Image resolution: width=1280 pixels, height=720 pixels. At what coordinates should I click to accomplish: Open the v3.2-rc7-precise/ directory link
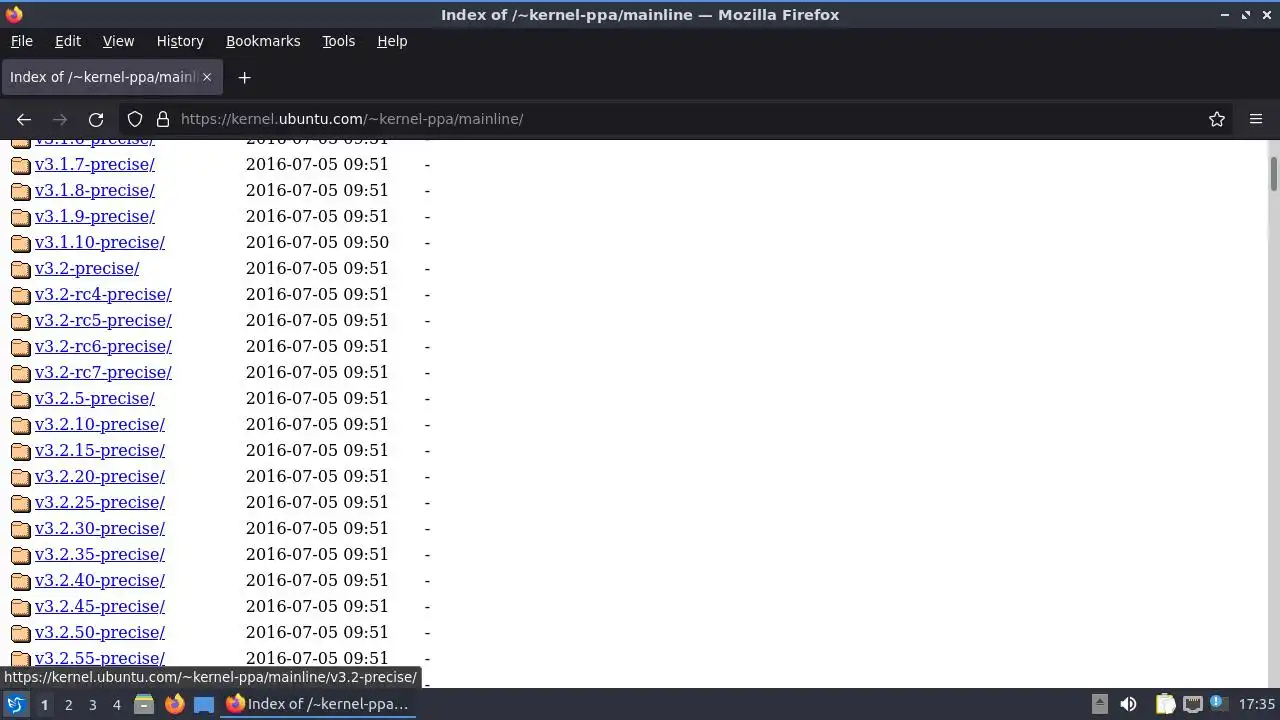103,372
